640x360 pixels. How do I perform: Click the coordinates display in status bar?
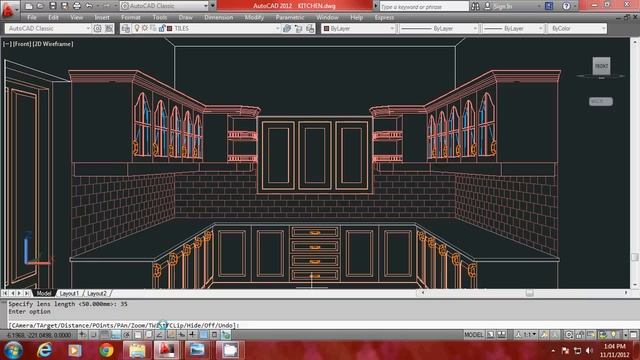pyautogui.click(x=40, y=335)
